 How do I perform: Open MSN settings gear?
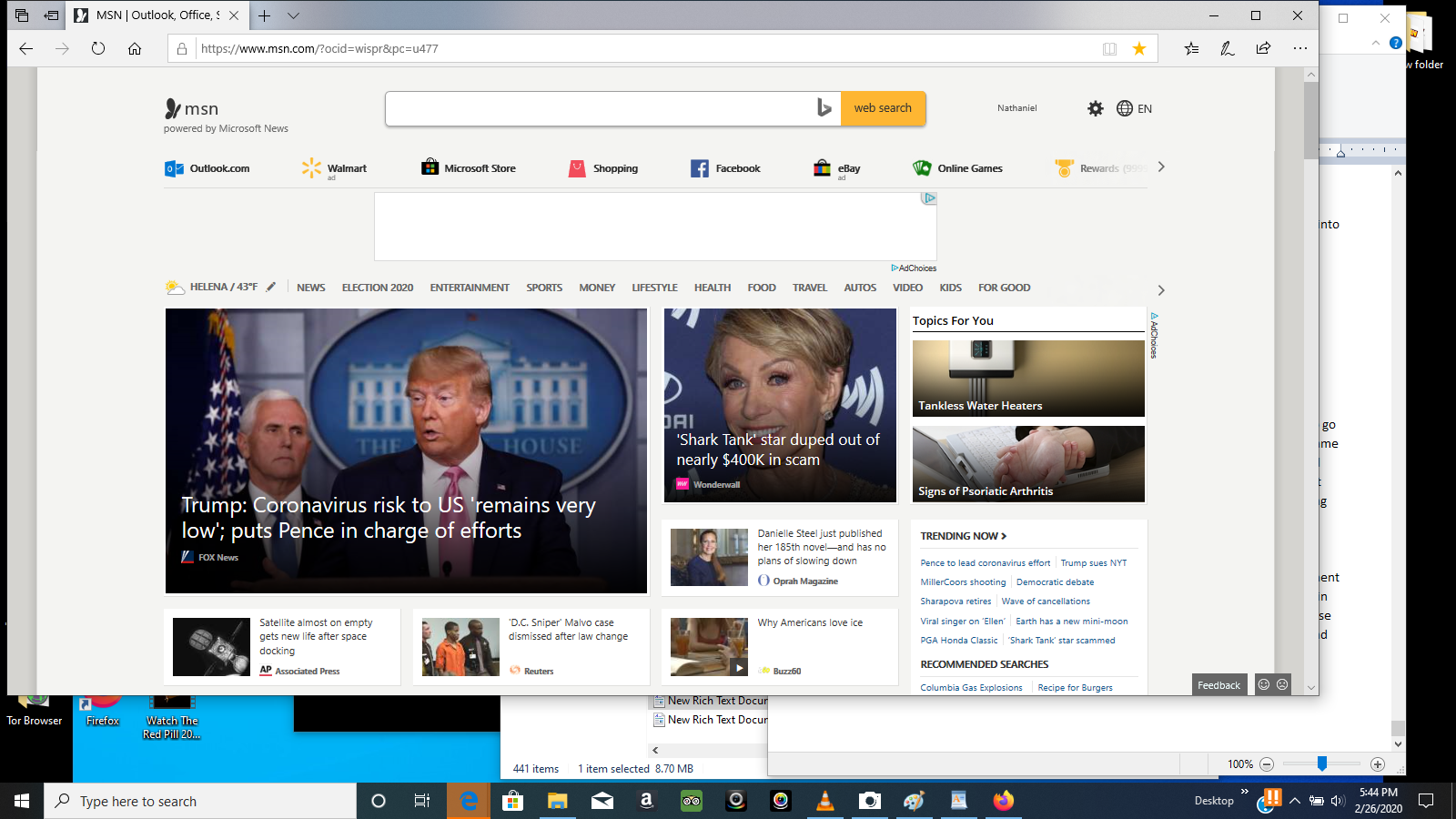(1096, 108)
